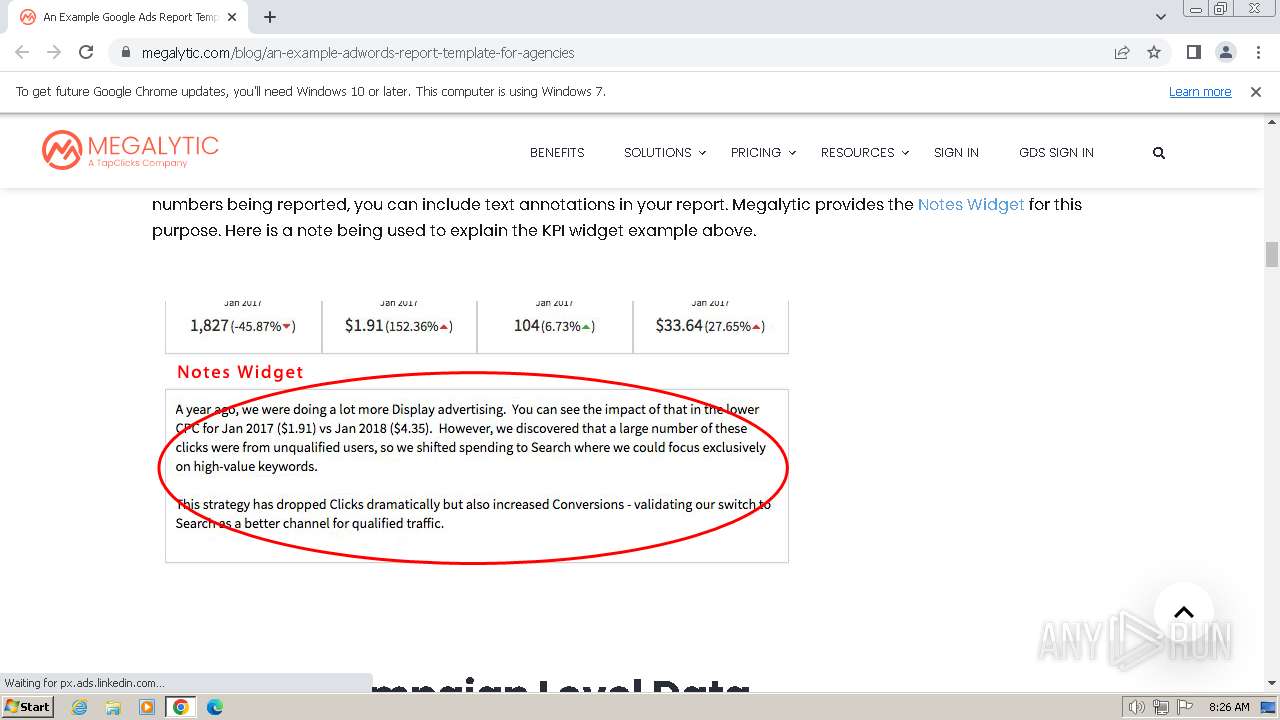Bookmark this page with the star icon
The width and height of the screenshot is (1280, 720).
coord(1154,52)
